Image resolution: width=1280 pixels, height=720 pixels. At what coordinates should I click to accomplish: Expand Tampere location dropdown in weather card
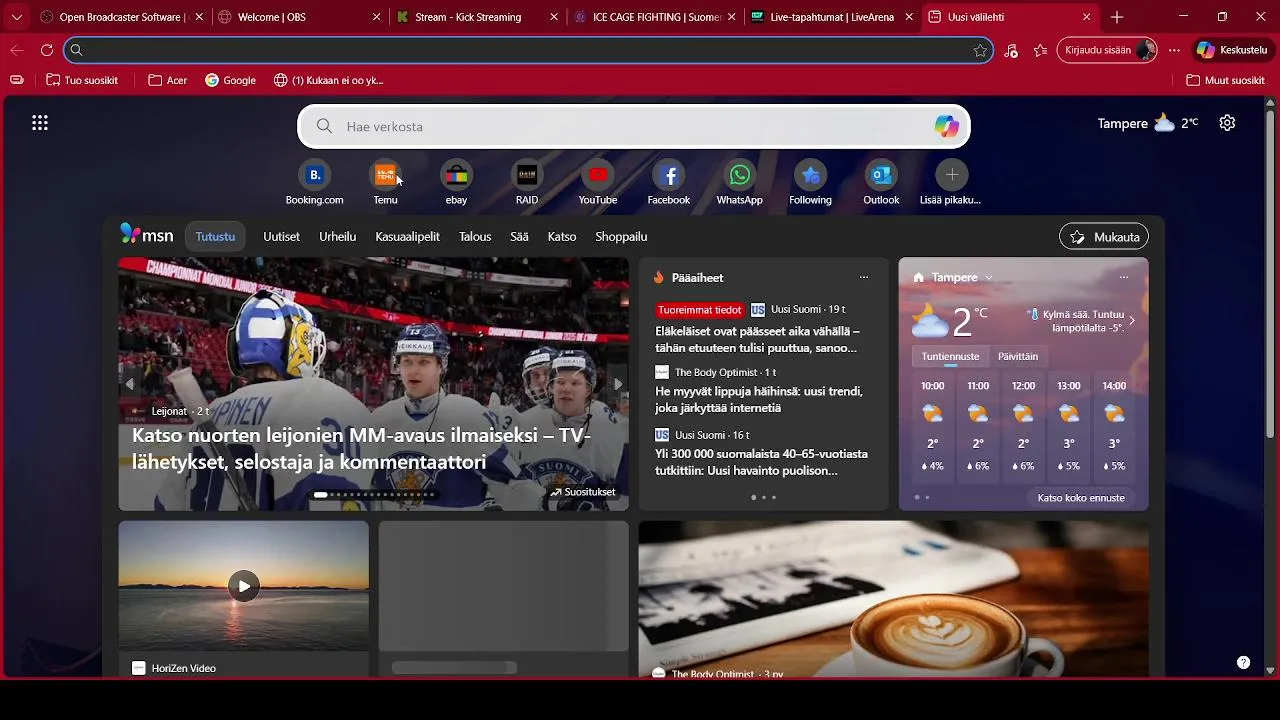[x=988, y=278]
